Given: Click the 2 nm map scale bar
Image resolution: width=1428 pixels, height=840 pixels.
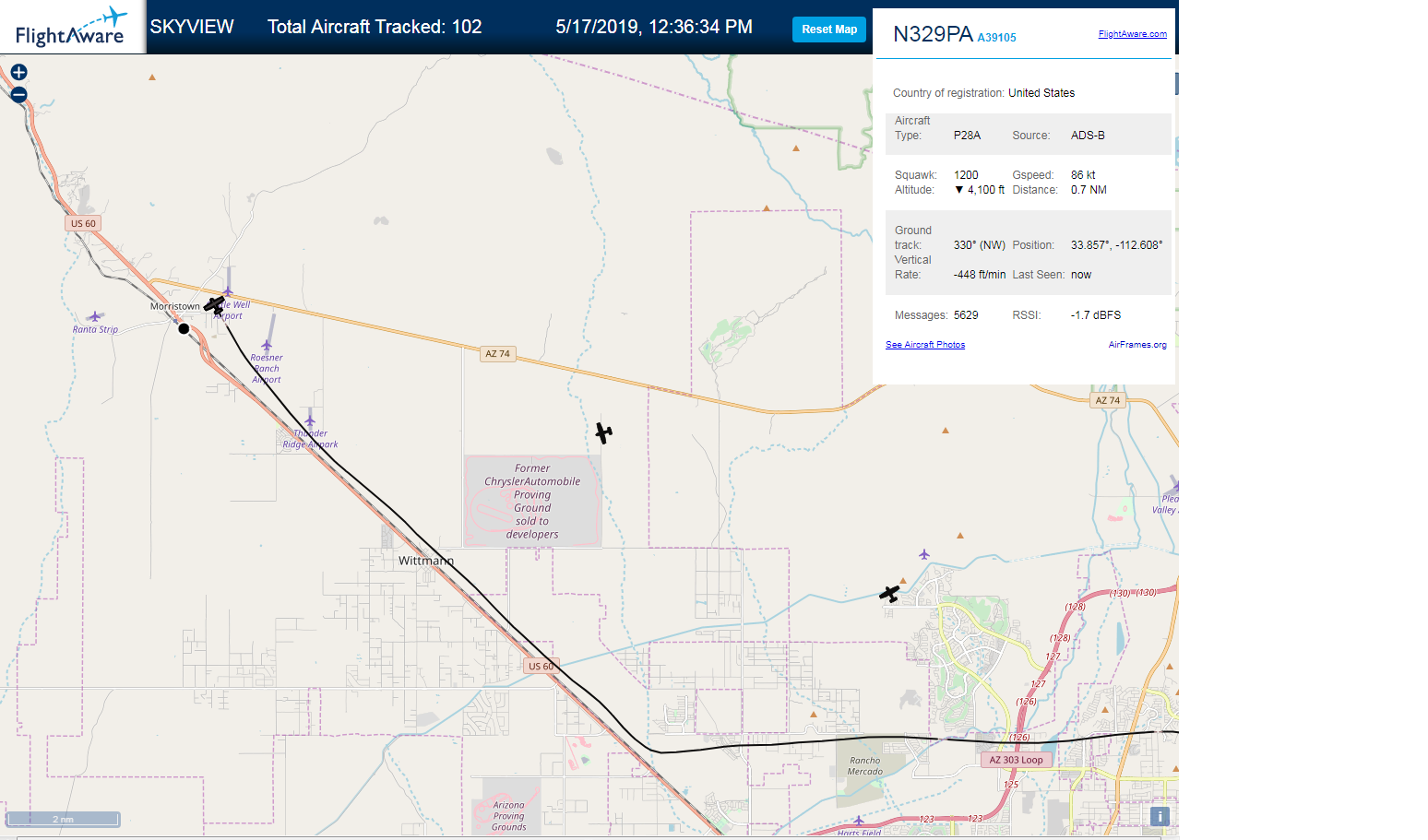Looking at the screenshot, I should pyautogui.click(x=63, y=819).
